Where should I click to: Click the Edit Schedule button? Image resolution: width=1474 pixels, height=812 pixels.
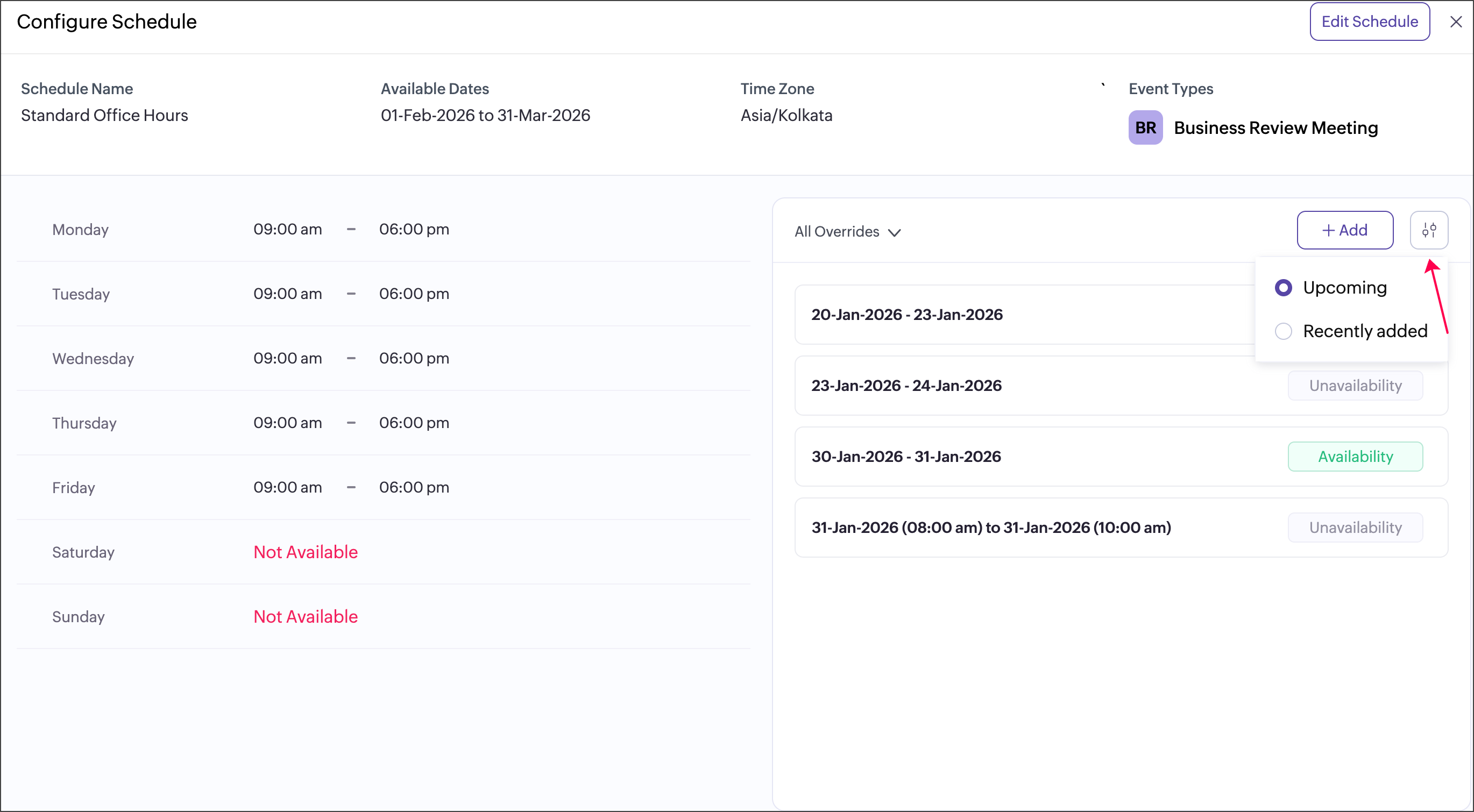[x=1369, y=22]
